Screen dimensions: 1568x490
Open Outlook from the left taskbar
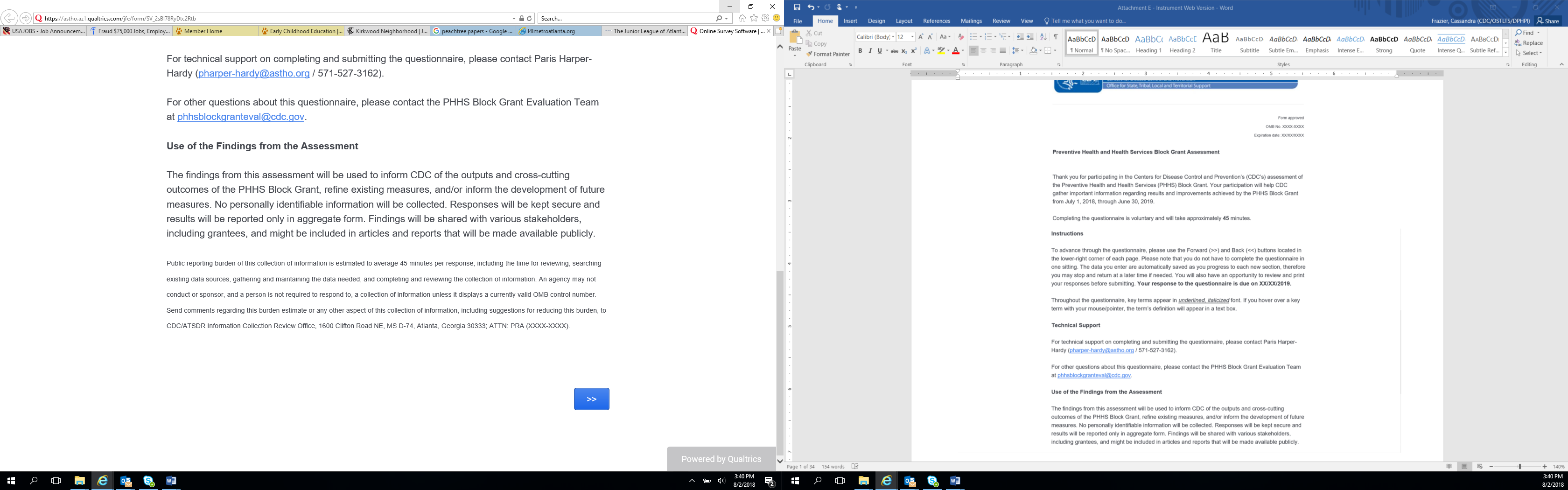126,481
